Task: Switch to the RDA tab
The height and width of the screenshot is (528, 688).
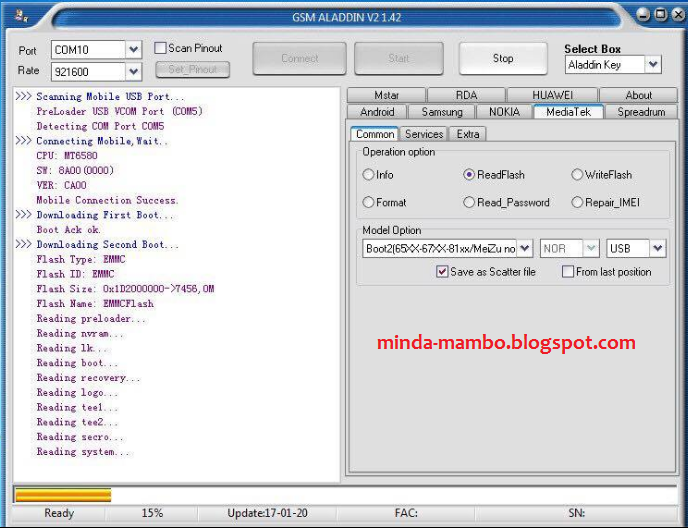Action: (x=466, y=95)
